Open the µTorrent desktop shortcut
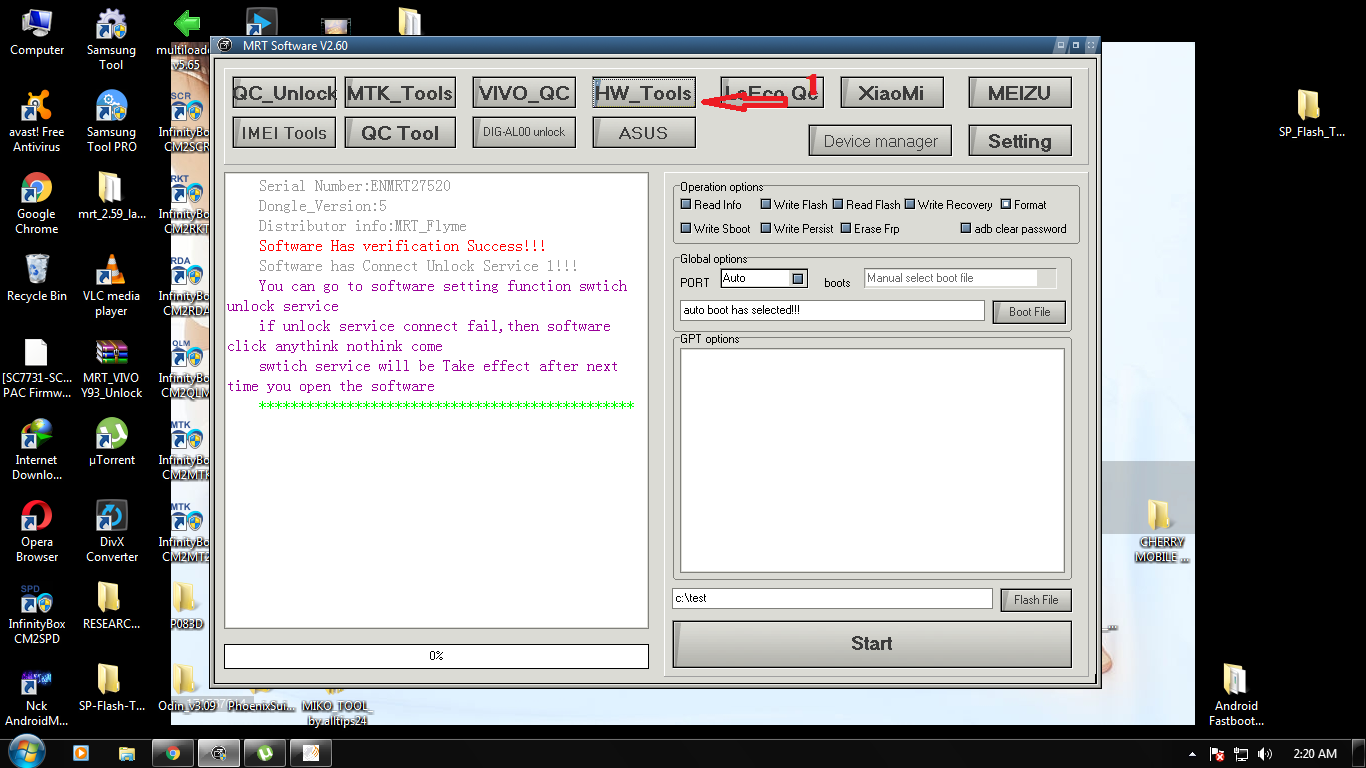 pos(111,442)
